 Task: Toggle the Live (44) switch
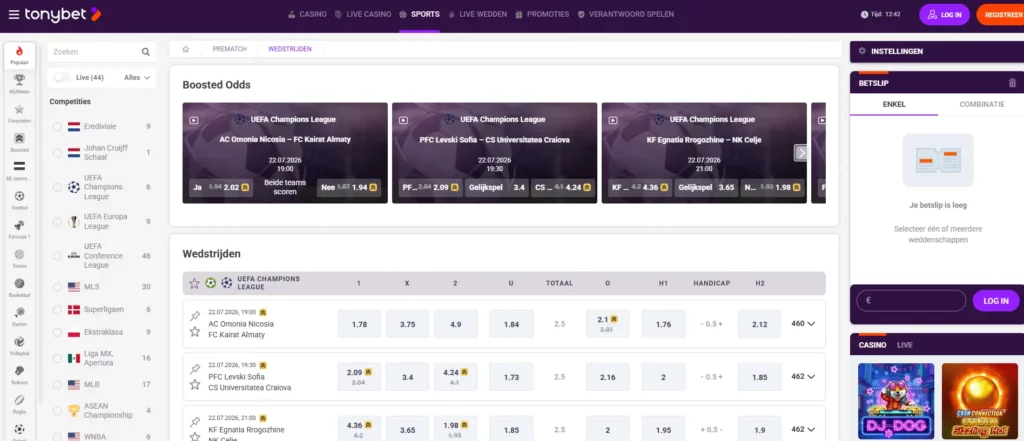click(x=62, y=77)
